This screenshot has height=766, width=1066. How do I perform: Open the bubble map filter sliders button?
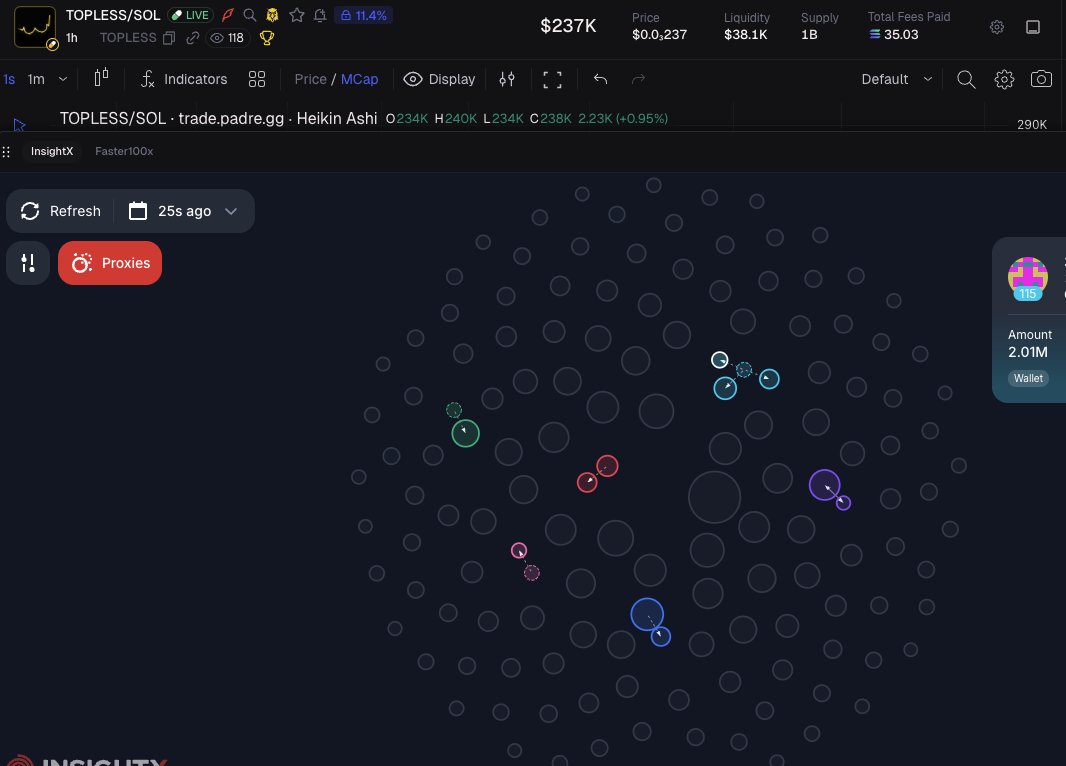pos(28,263)
